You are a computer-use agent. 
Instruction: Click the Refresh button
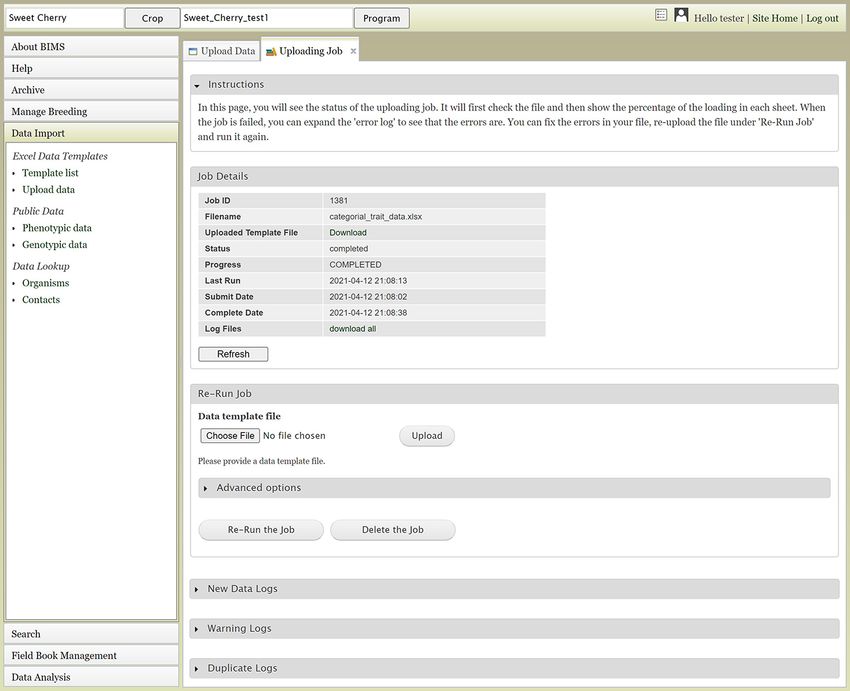pyautogui.click(x=233, y=354)
